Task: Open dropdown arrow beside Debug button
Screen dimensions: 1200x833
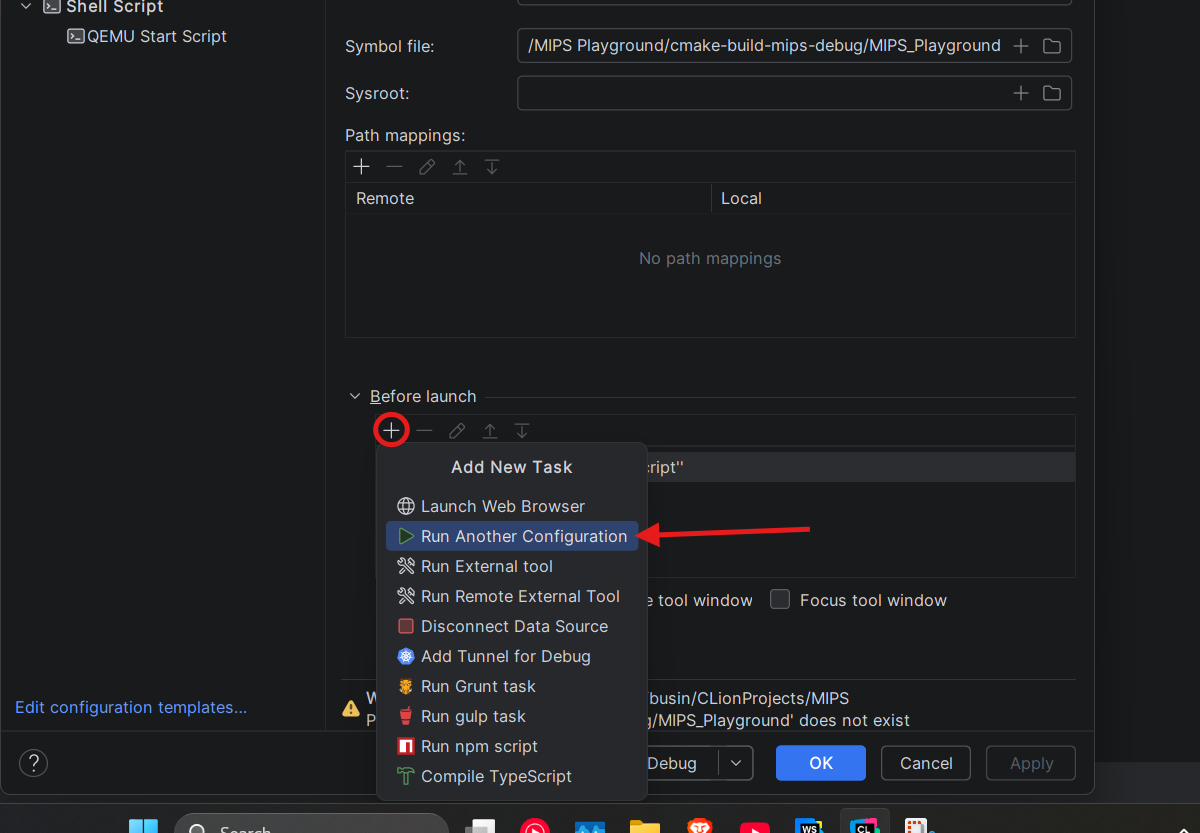Action: (x=736, y=763)
